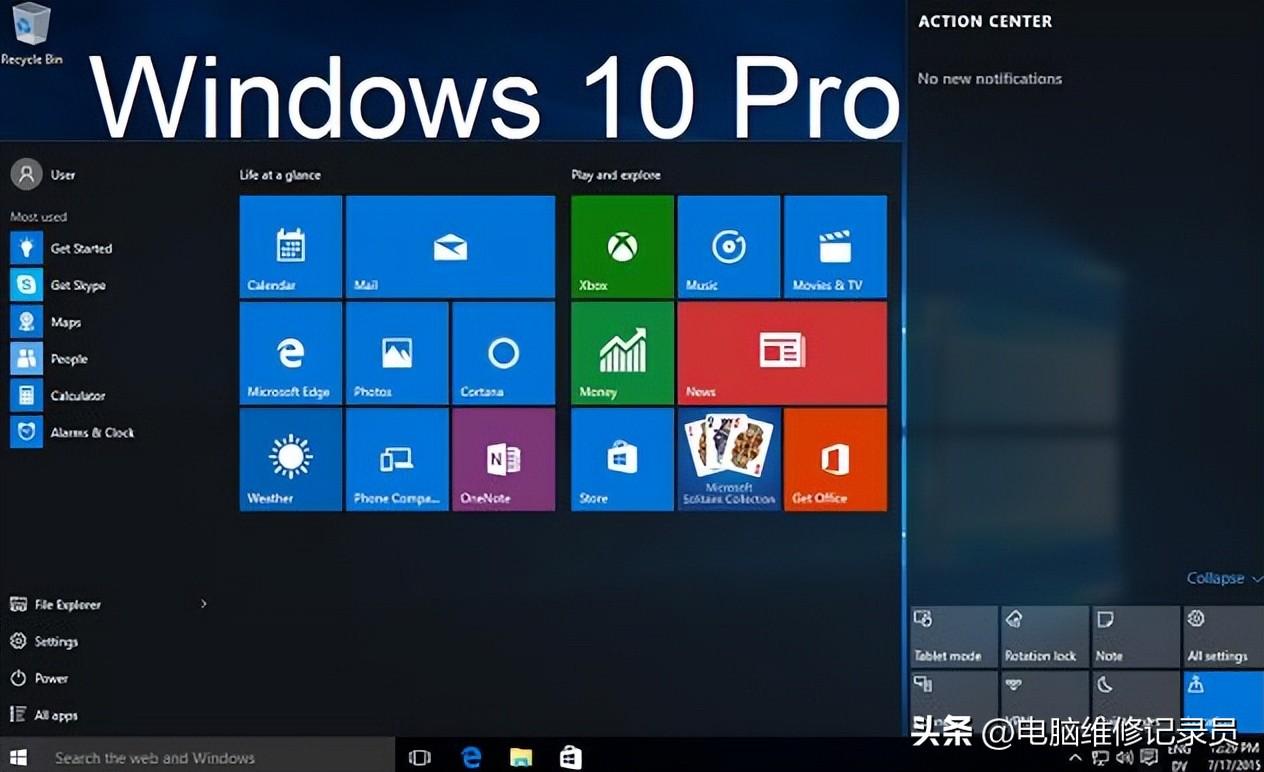Click the Windows Start button
Screen dimensions: 1264x772
[18, 757]
